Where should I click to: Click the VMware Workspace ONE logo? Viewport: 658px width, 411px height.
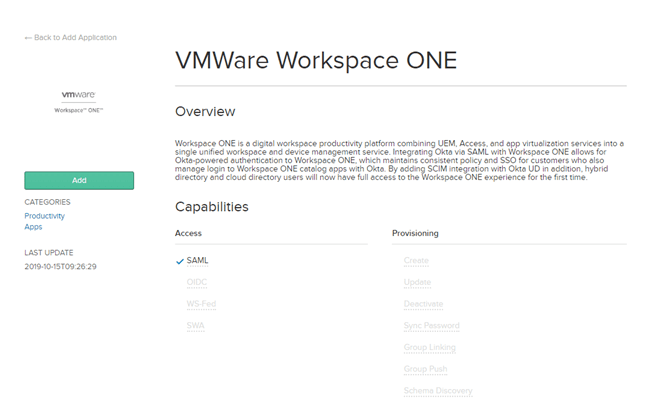pos(78,100)
